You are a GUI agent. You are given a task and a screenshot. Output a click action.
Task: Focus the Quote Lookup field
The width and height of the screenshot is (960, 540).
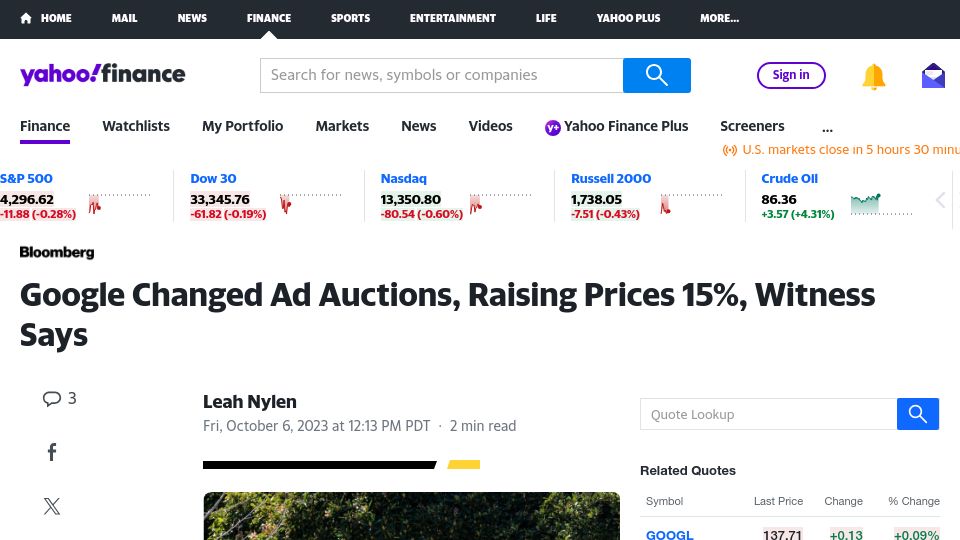coord(768,414)
